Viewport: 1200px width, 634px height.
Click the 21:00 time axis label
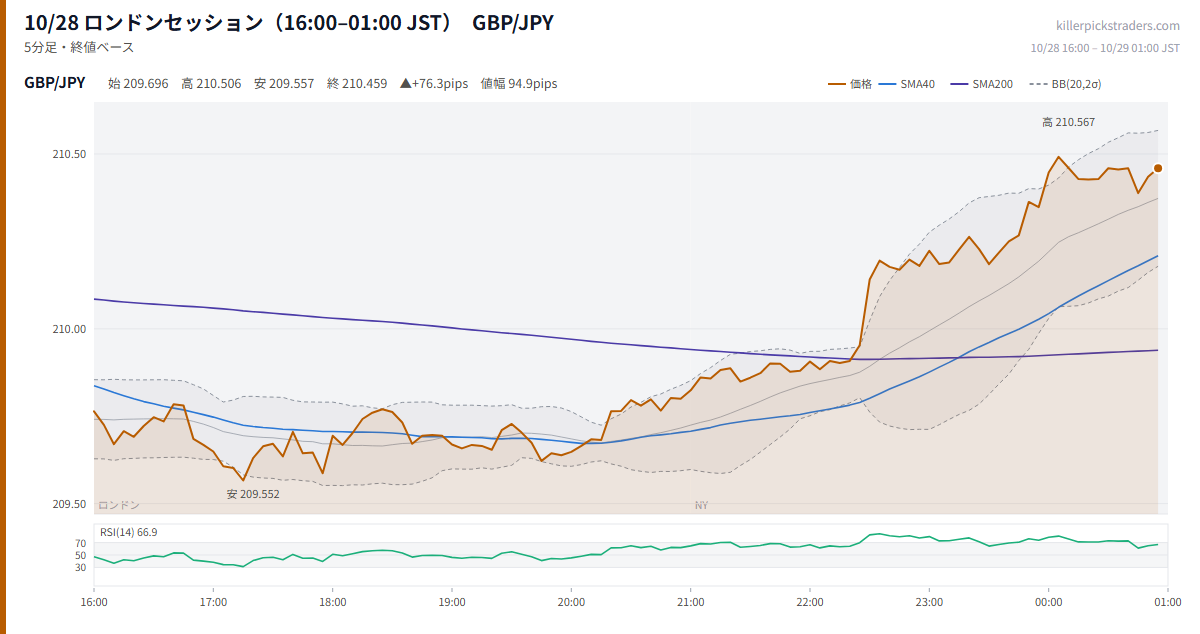click(691, 603)
